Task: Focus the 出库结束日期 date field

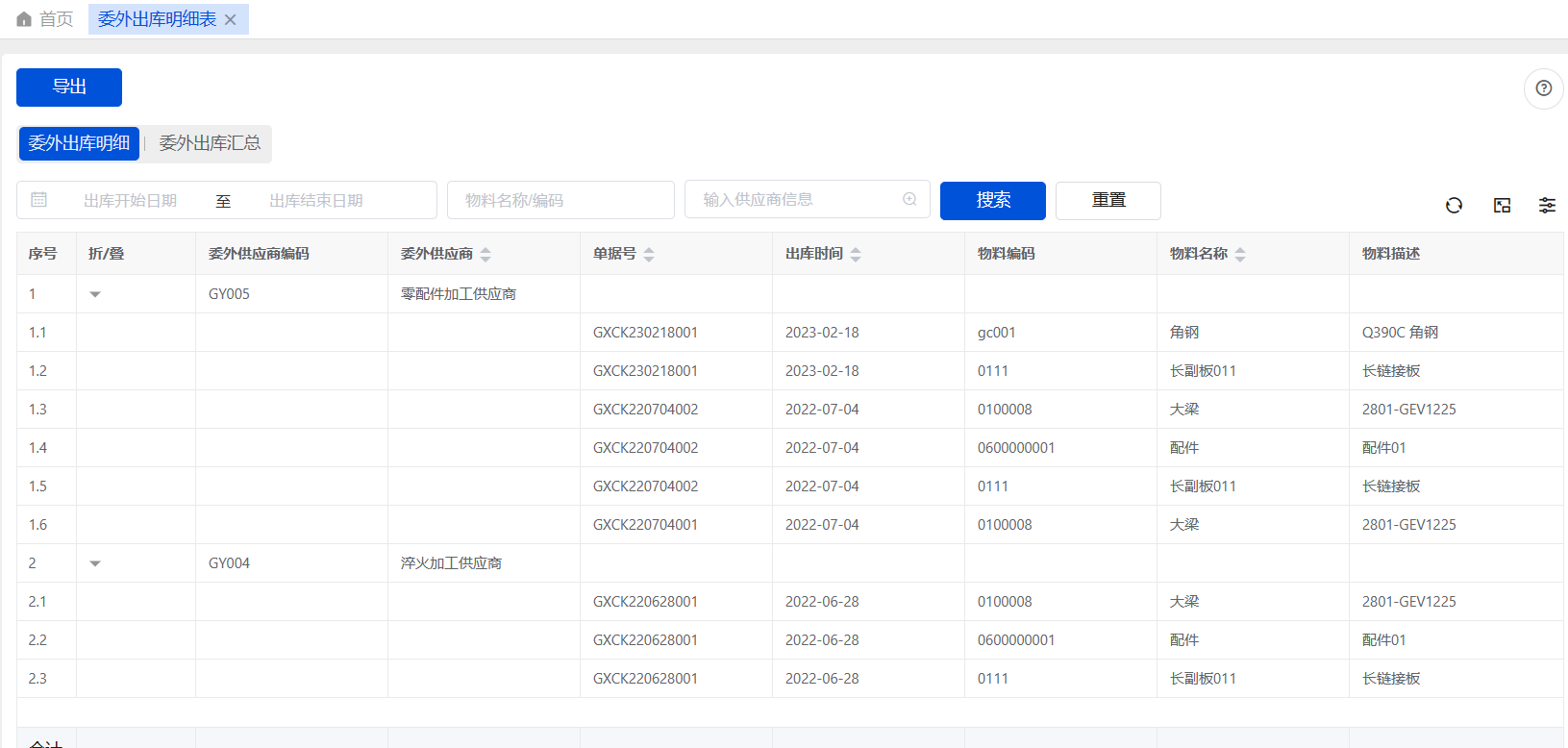Action: click(316, 200)
